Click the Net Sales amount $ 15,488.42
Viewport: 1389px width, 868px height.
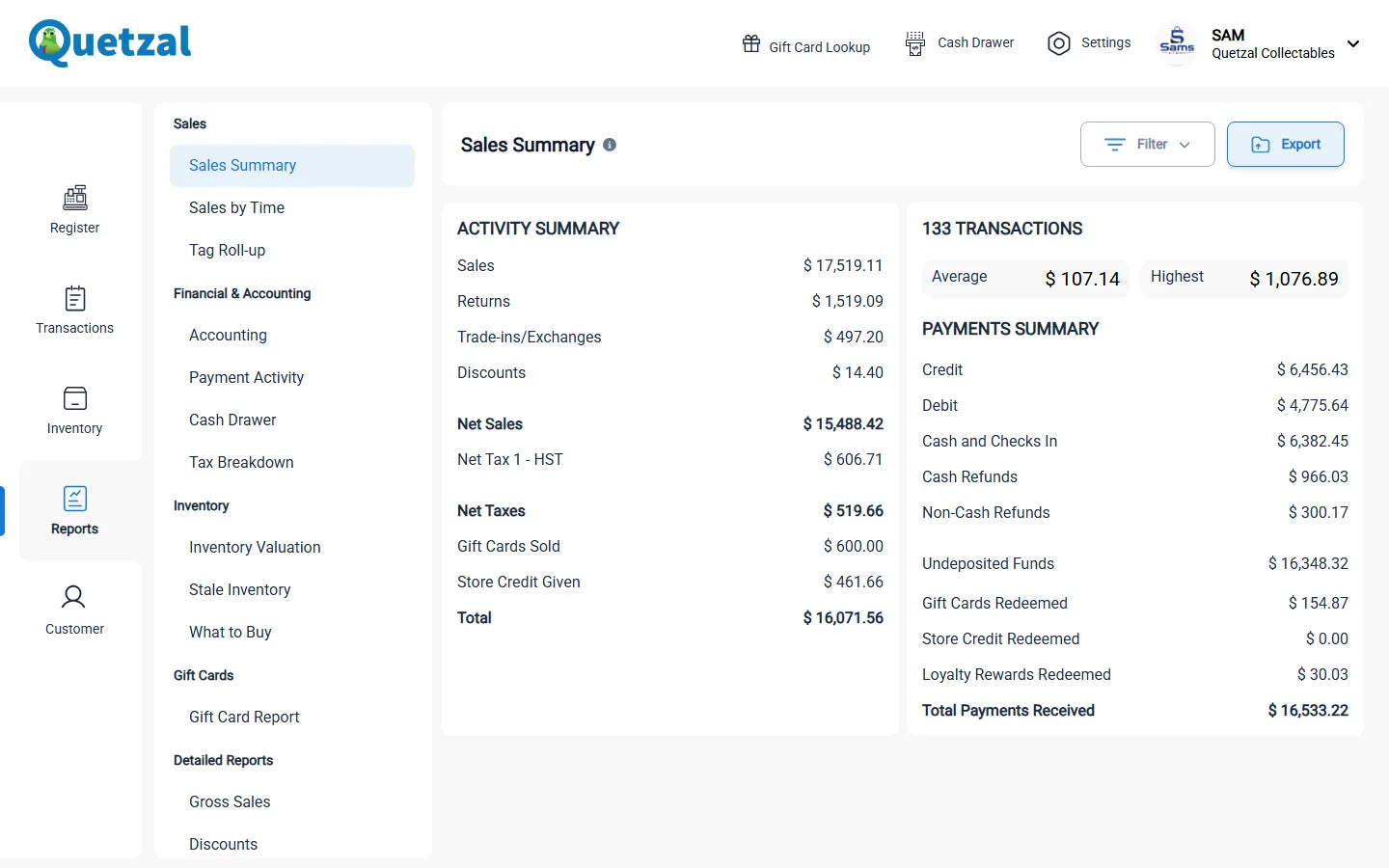(843, 424)
